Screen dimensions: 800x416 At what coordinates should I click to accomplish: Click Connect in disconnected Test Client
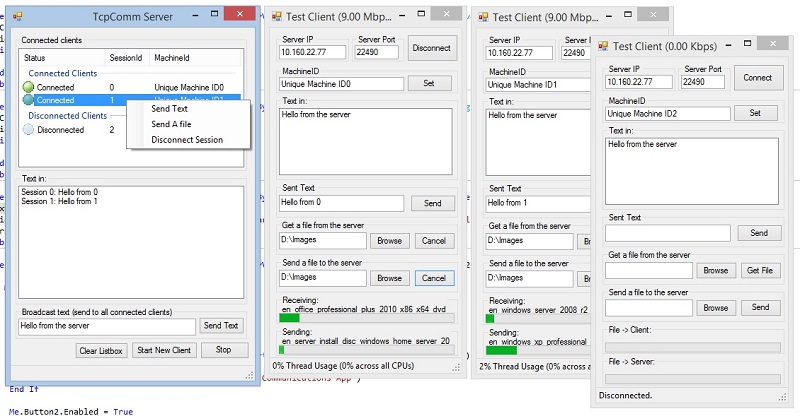pyautogui.click(x=758, y=78)
